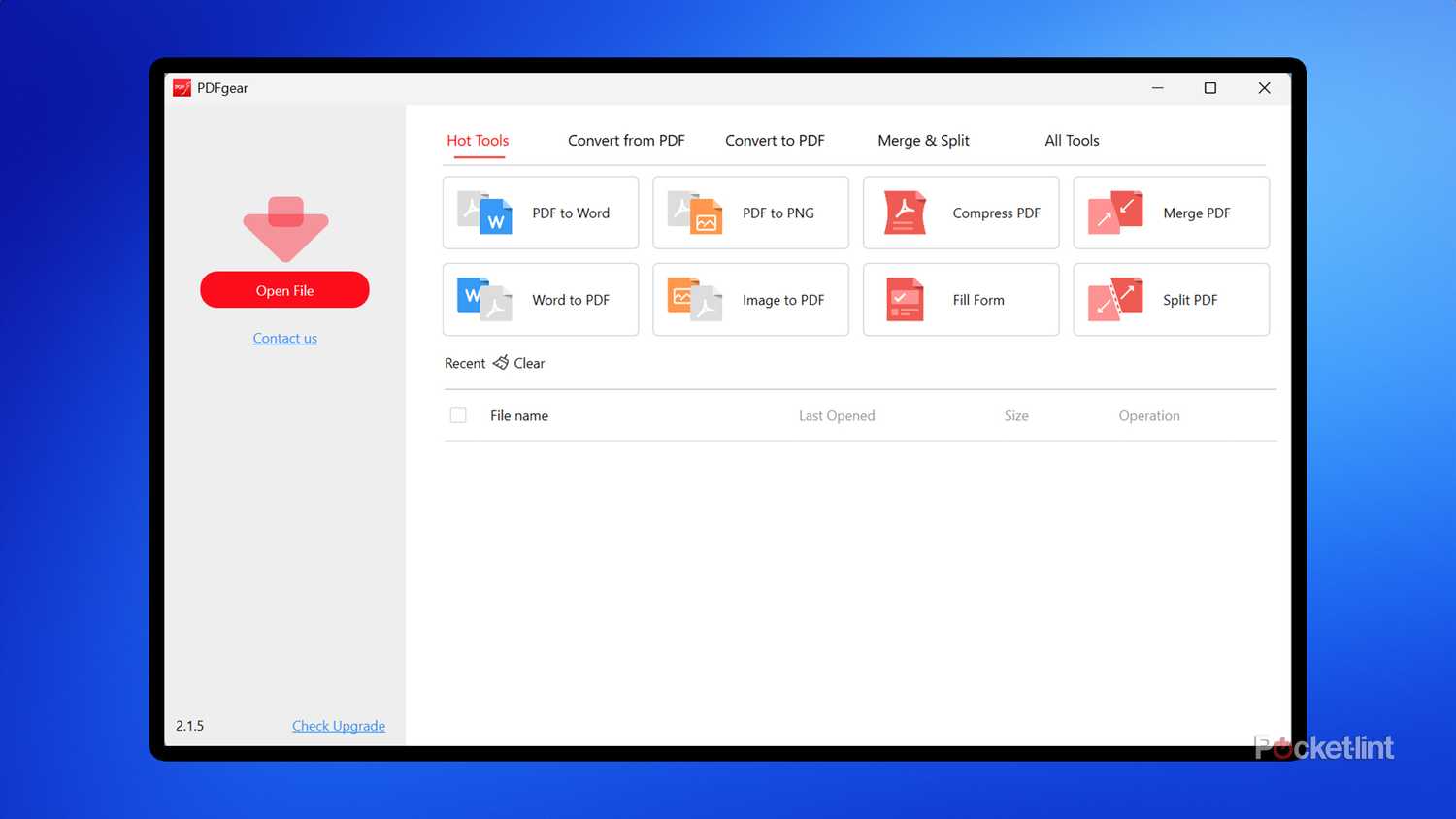Click the Check Upgrade link
The image size is (1456, 819).
coord(339,726)
